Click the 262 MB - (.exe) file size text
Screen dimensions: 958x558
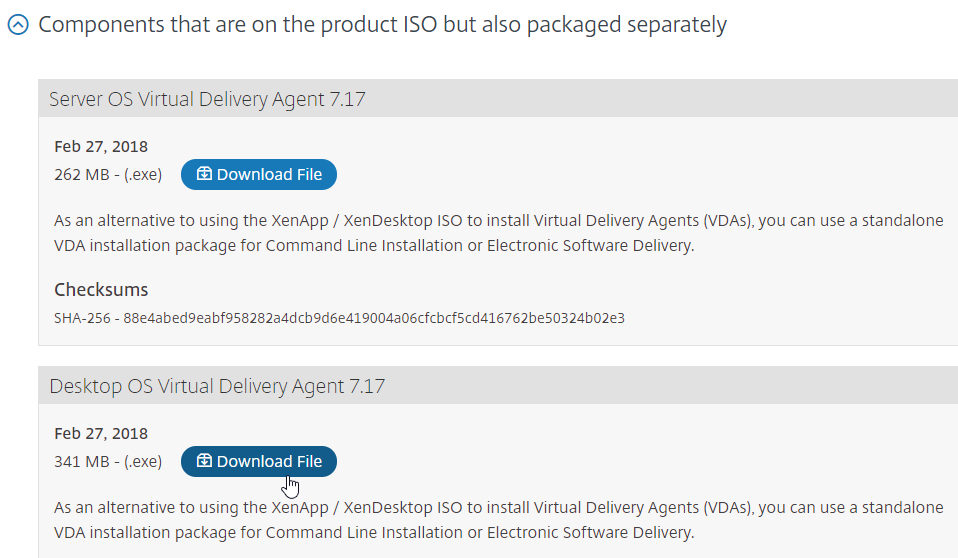pos(108,175)
